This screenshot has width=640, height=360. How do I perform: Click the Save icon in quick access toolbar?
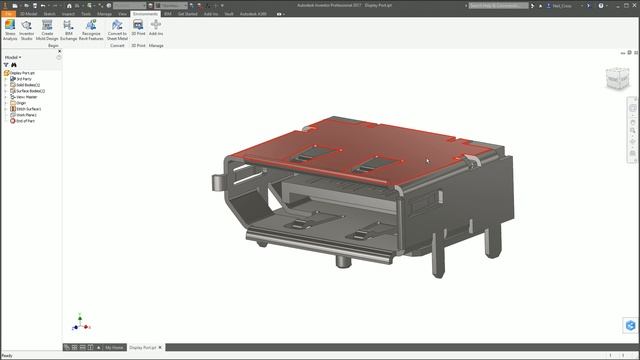[35, 6]
